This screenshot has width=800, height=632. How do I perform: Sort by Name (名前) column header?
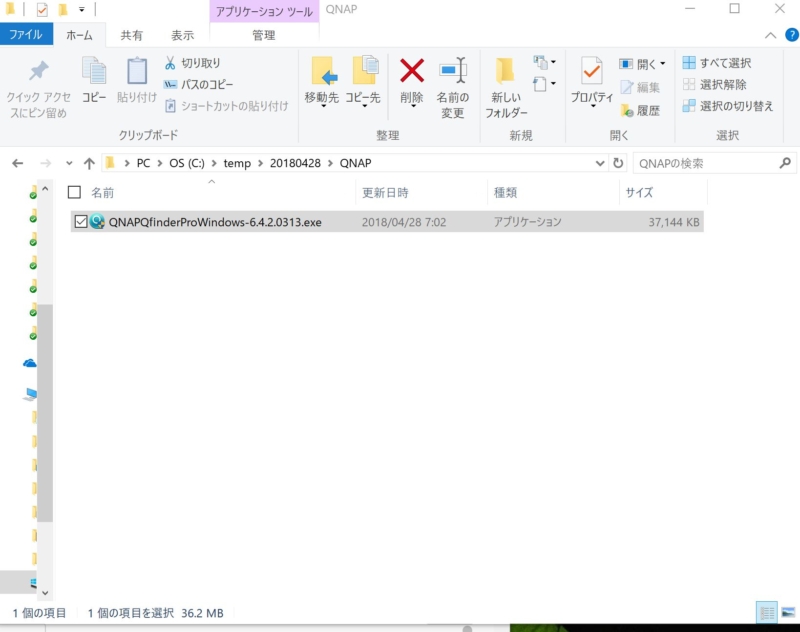(103, 193)
